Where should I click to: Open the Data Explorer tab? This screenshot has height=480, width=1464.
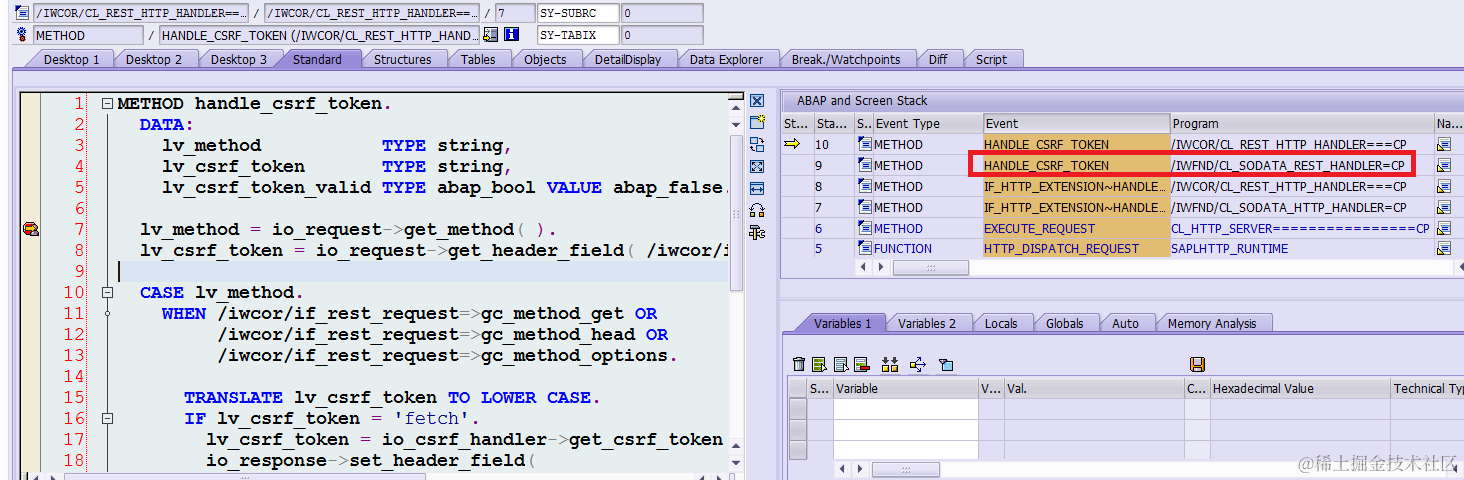click(726, 60)
